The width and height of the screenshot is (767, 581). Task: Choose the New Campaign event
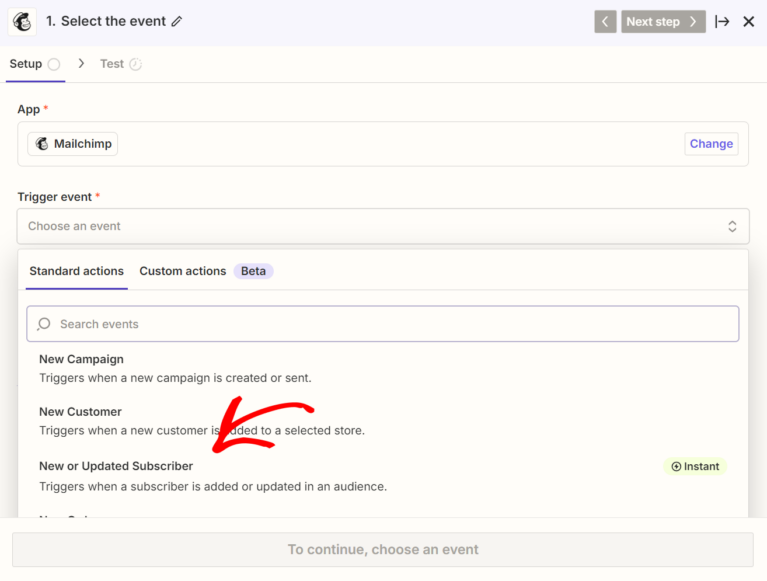[383, 368]
